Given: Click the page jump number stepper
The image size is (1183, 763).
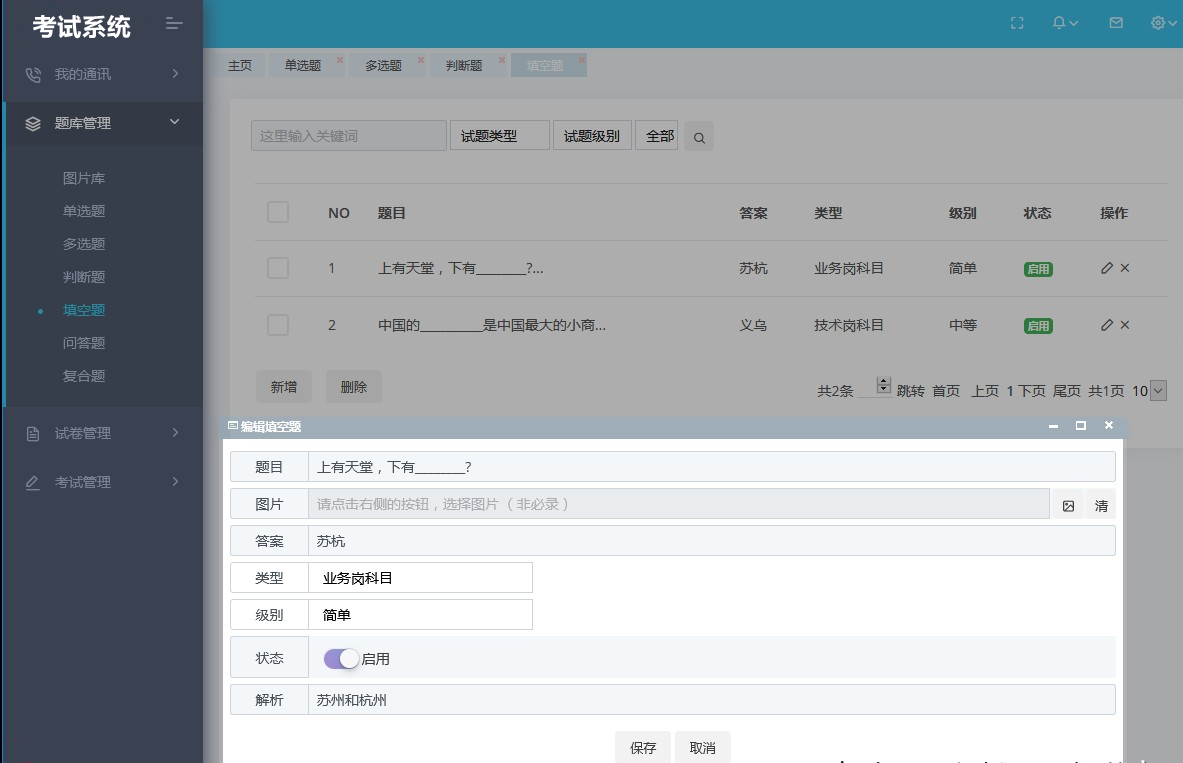Looking at the screenshot, I should [883, 385].
